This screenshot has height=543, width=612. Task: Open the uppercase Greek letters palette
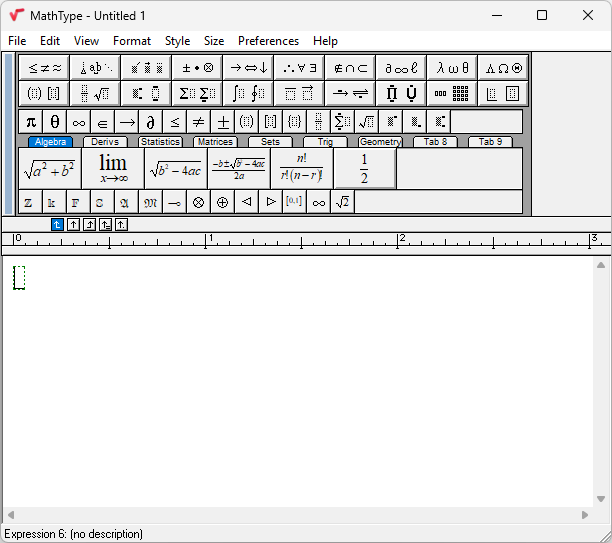(503, 68)
